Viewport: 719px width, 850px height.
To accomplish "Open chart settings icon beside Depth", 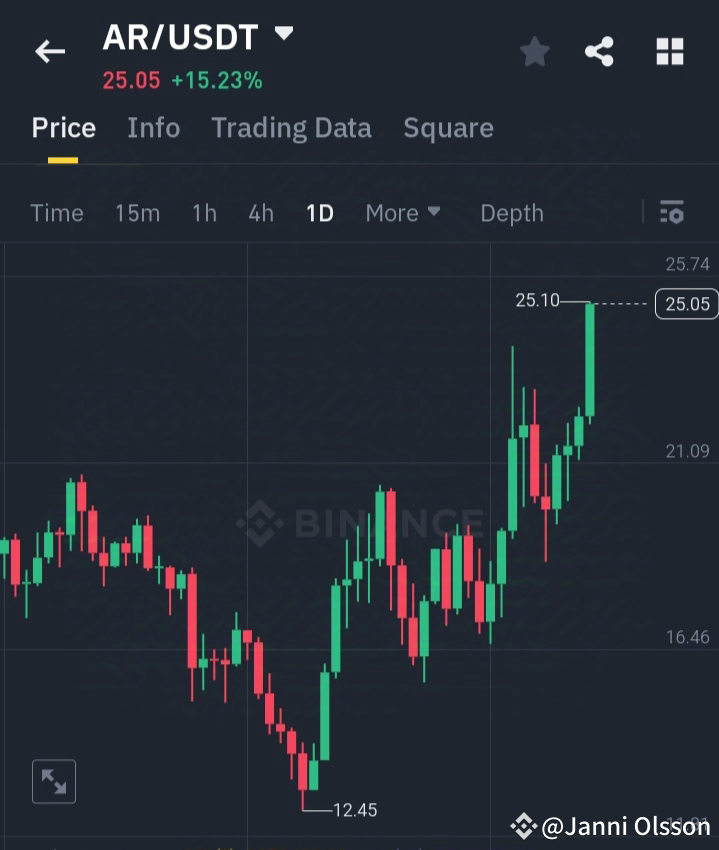I will point(671,213).
